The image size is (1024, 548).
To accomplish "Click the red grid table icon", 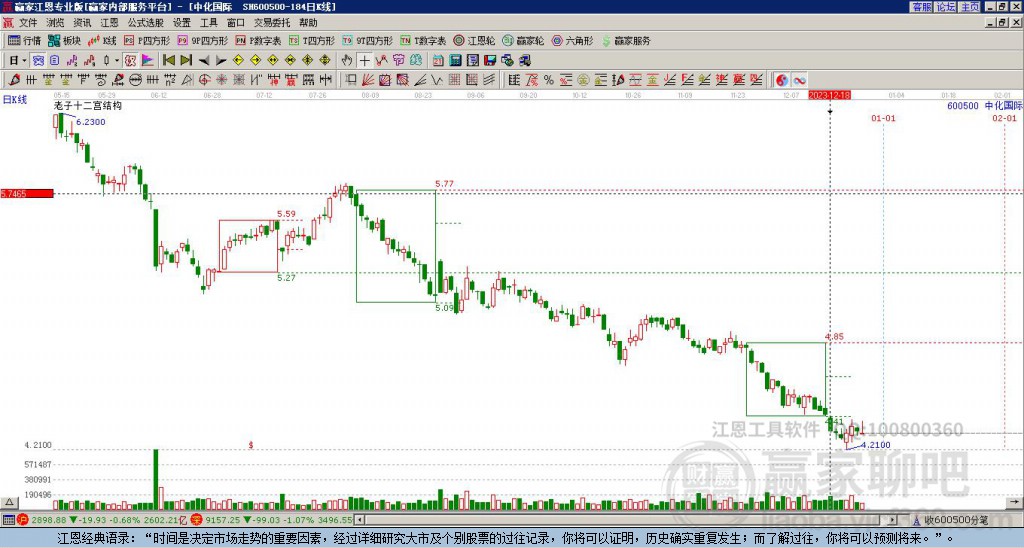I will click(x=455, y=80).
